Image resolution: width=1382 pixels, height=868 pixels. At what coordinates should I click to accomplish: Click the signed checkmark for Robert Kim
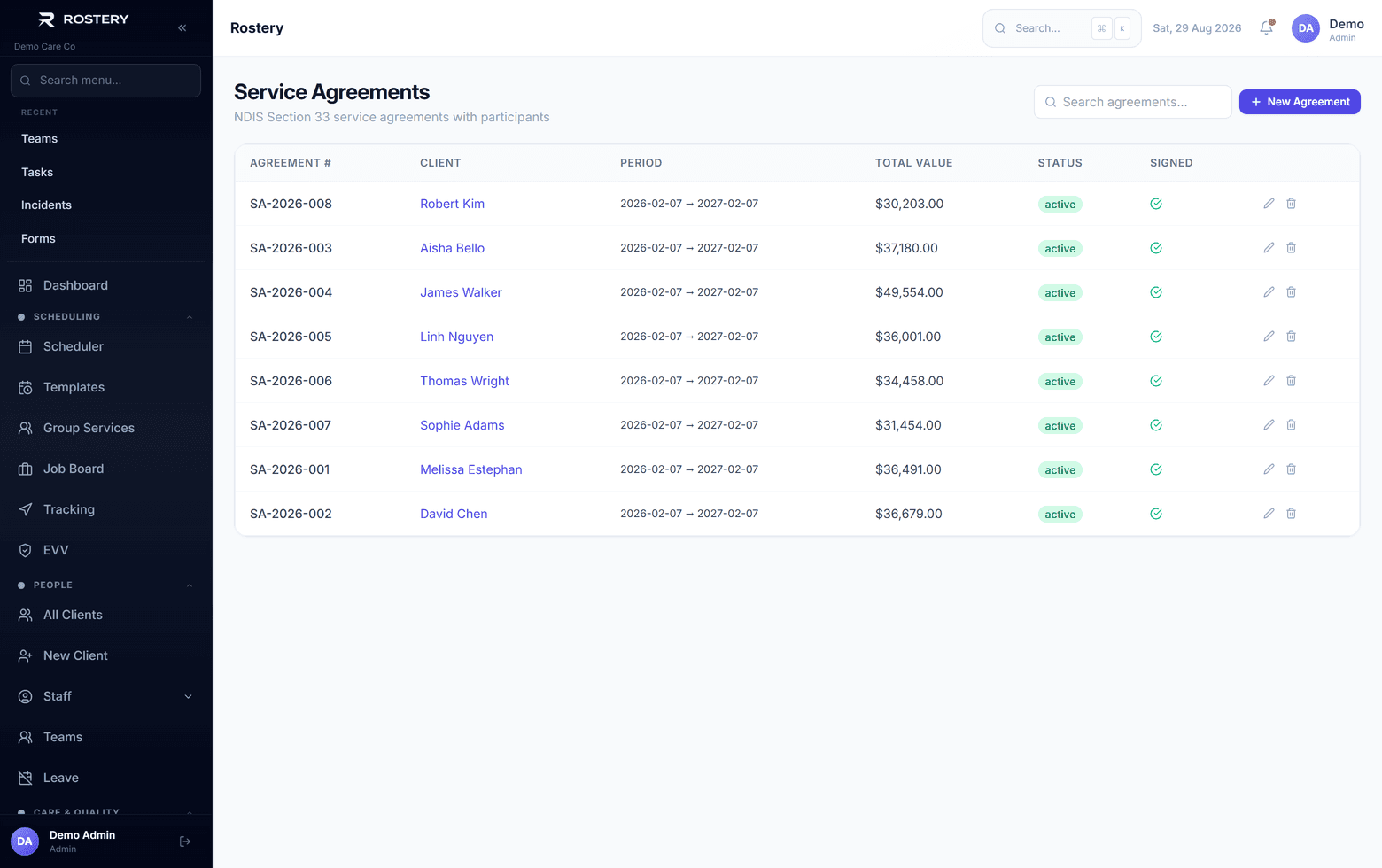point(1156,204)
